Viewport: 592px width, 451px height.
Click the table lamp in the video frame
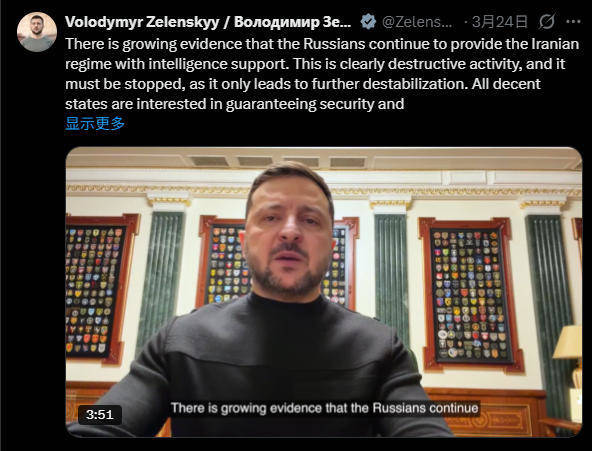pyautogui.click(x=569, y=362)
